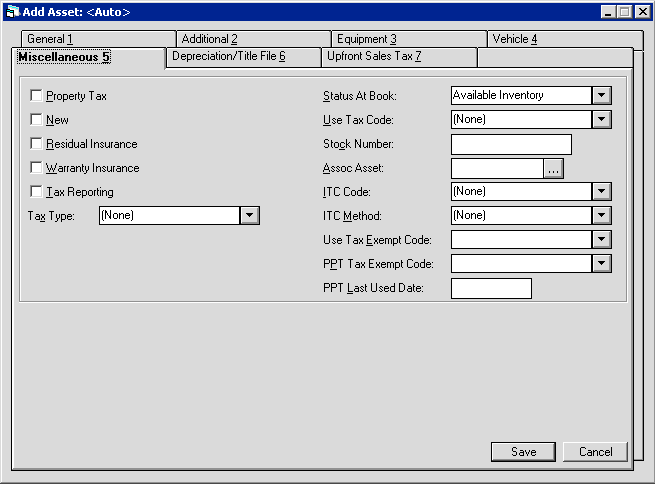Focus the PPT Last Used Date field
The image size is (655, 484).
[x=491, y=289]
